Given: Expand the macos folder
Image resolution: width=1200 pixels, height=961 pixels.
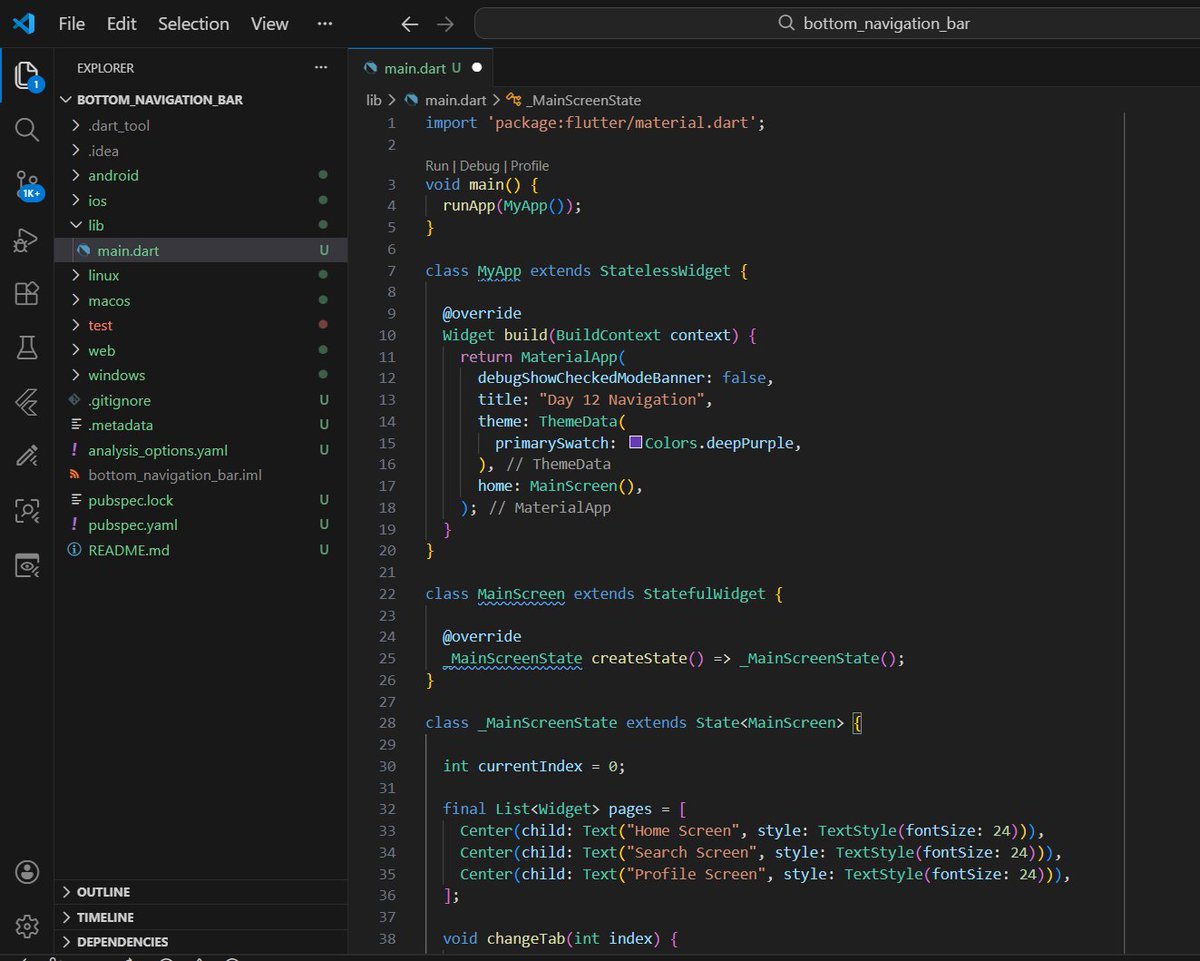Looking at the screenshot, I should 109,301.
